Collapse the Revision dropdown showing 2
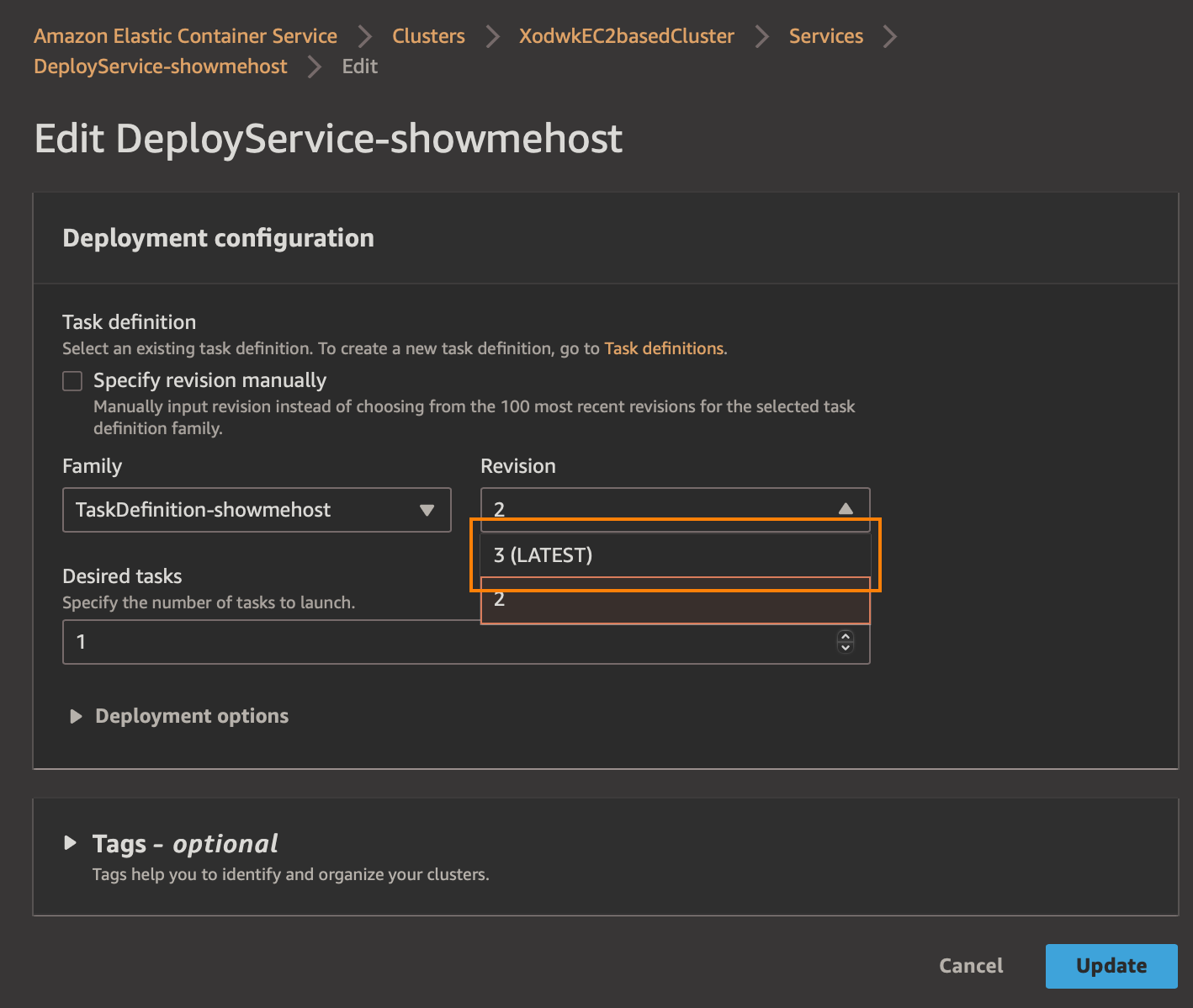Screen dimensions: 1193x1008 tap(675, 510)
